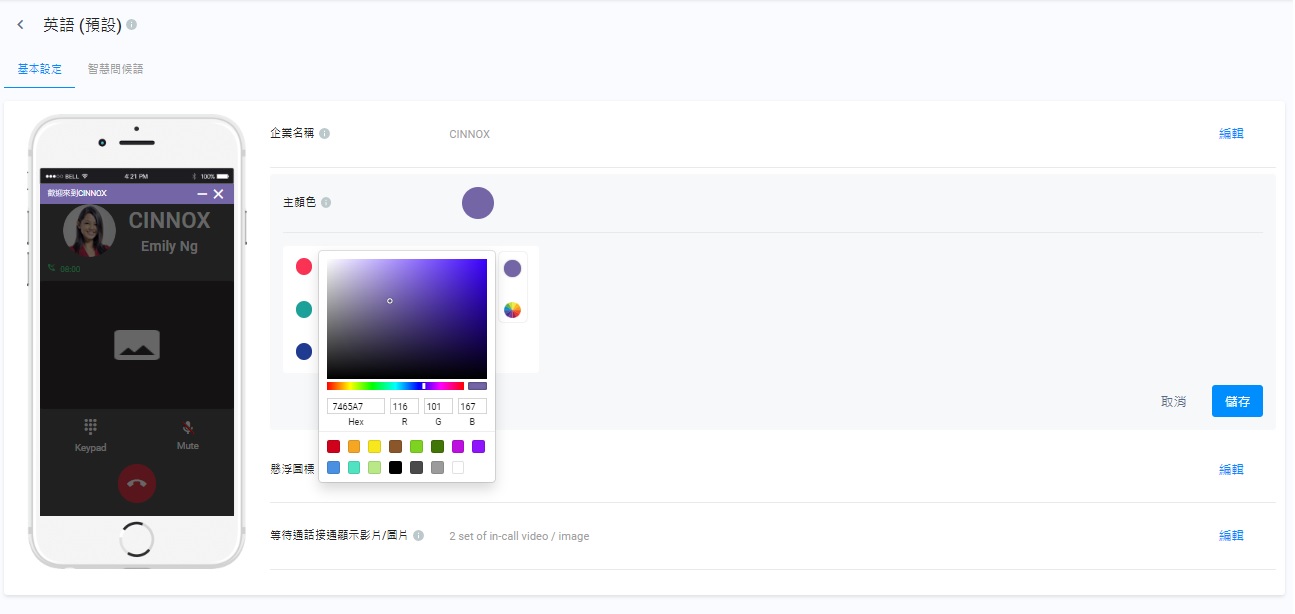Click in the saturation gradient area of color picker
This screenshot has width=1295, height=614.
click(x=407, y=318)
